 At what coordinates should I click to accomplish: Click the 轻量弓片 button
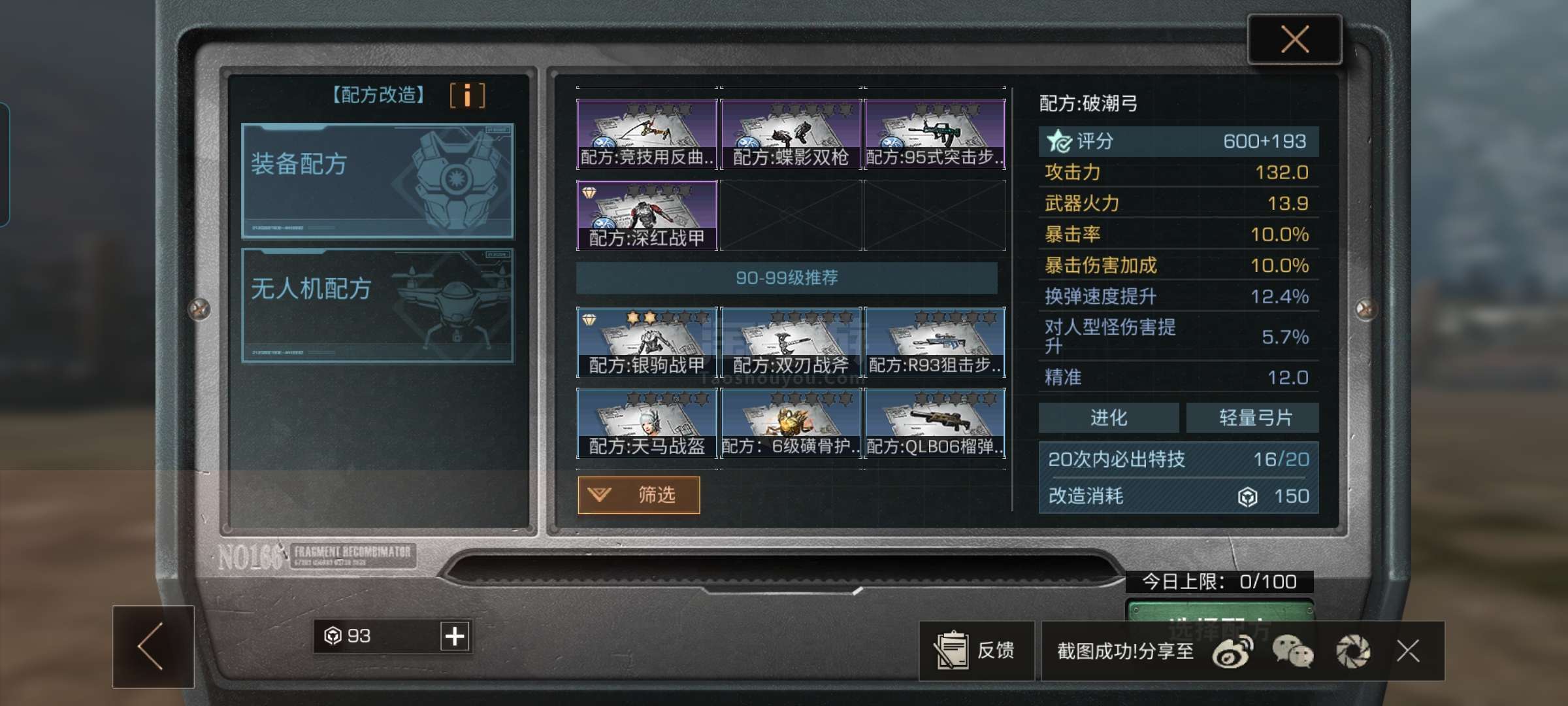[x=1252, y=418]
